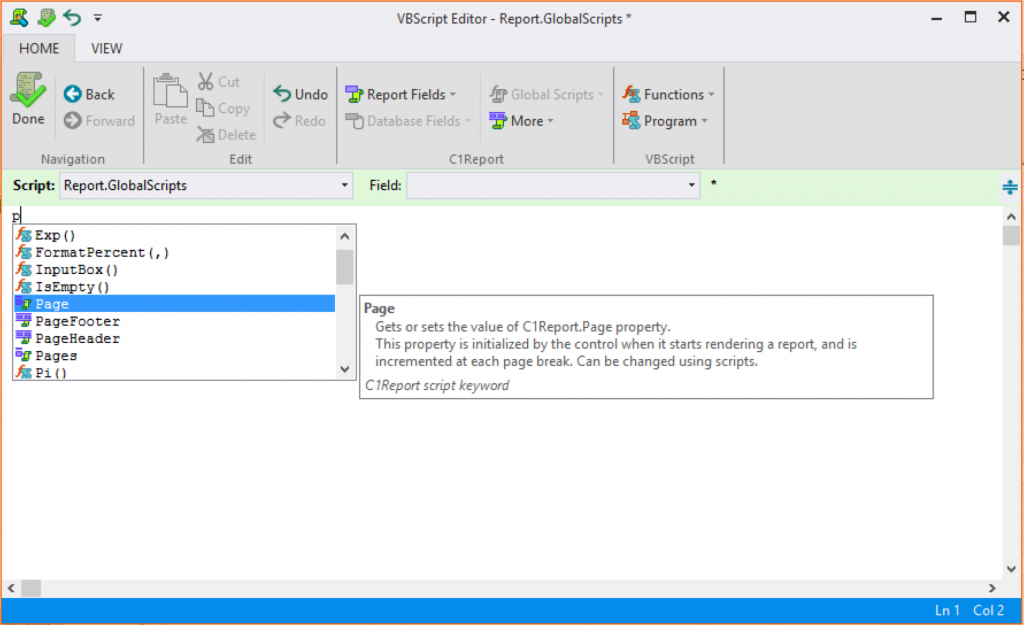Screen dimensions: 1024x625
Task: Expand the More menu
Action: pos(521,121)
